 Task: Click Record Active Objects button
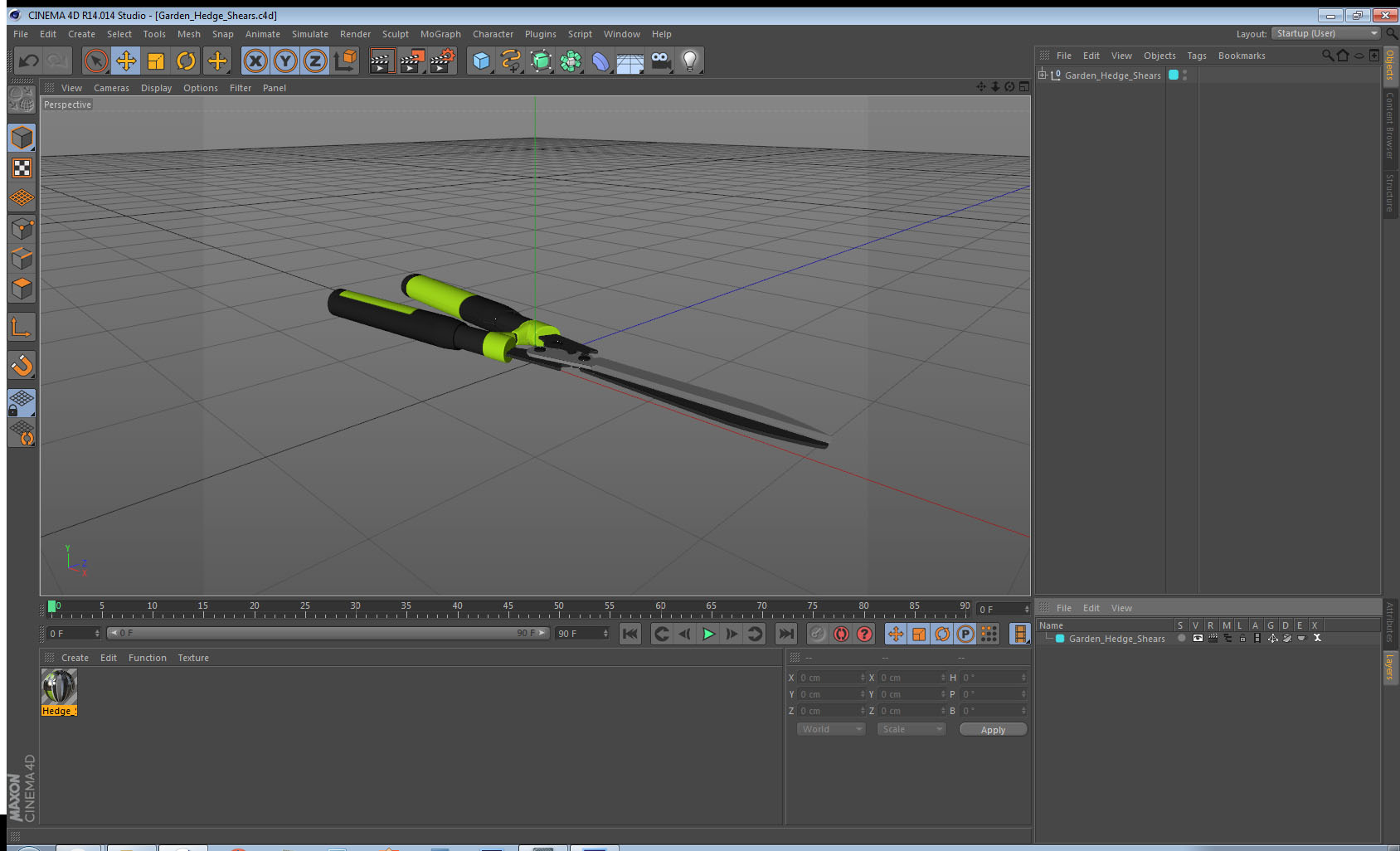click(x=817, y=634)
